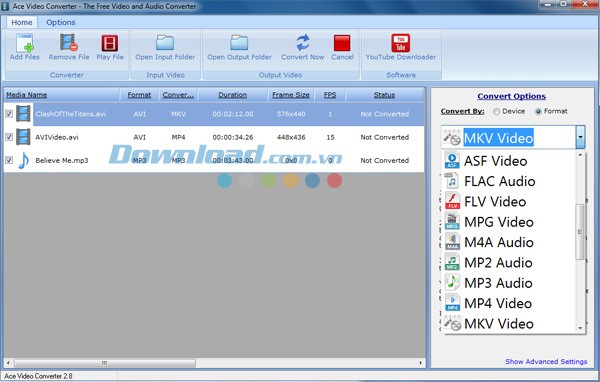Select the Believe Me.mp3 file name
The image size is (600, 382).
62,160
